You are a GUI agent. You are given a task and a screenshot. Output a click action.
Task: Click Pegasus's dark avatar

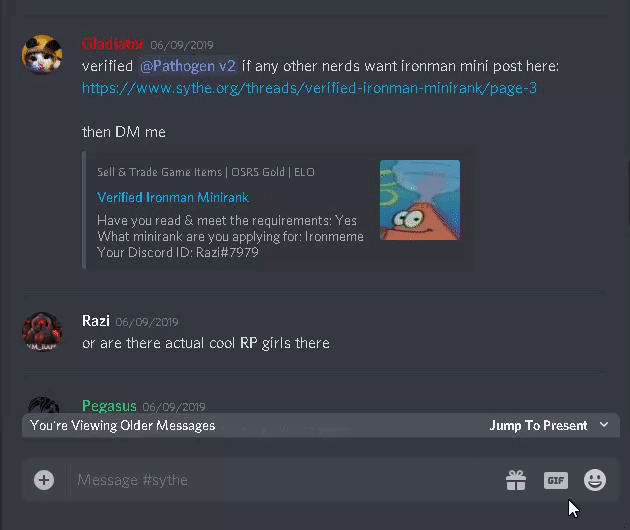43,405
